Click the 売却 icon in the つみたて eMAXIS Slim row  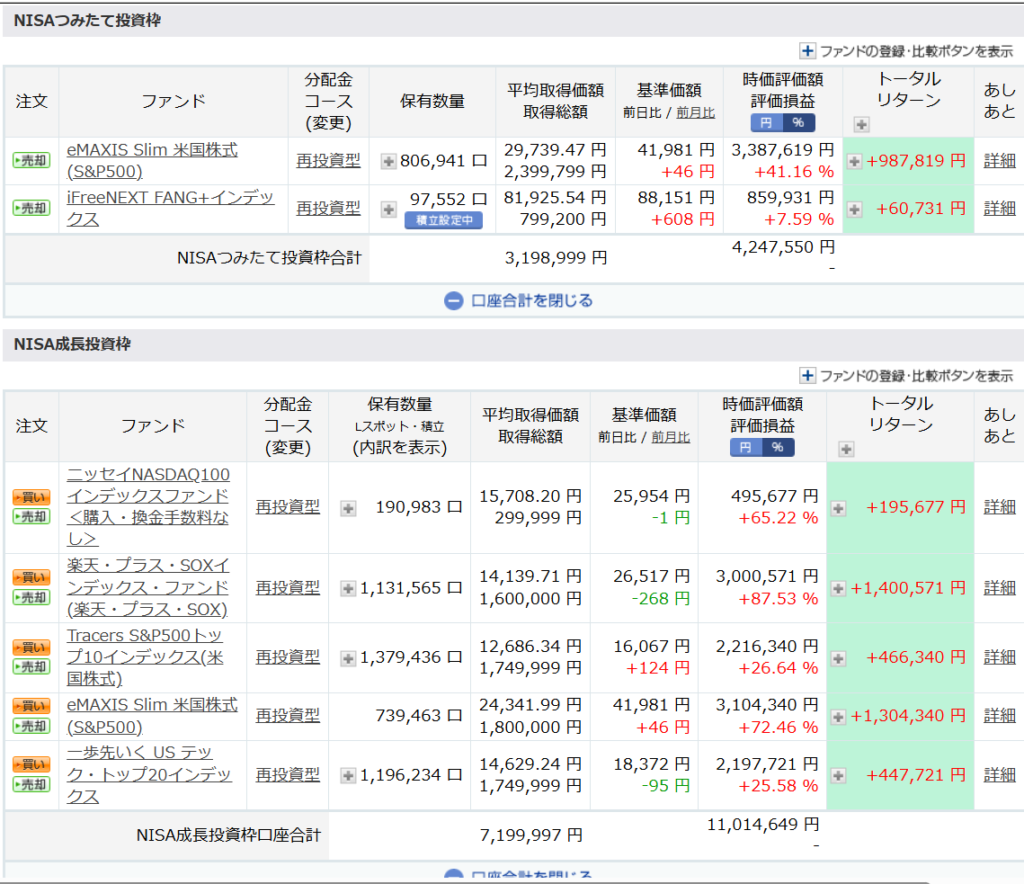tap(31, 160)
